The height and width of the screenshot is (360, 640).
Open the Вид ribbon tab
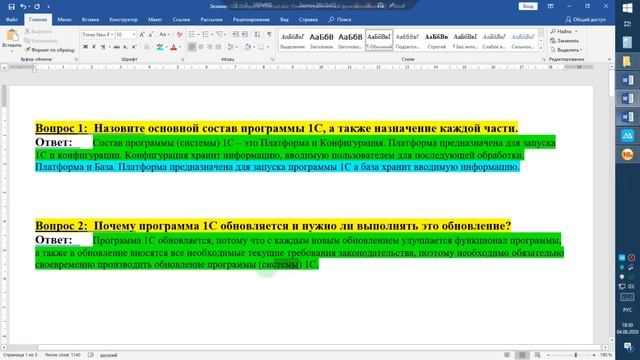(284, 19)
